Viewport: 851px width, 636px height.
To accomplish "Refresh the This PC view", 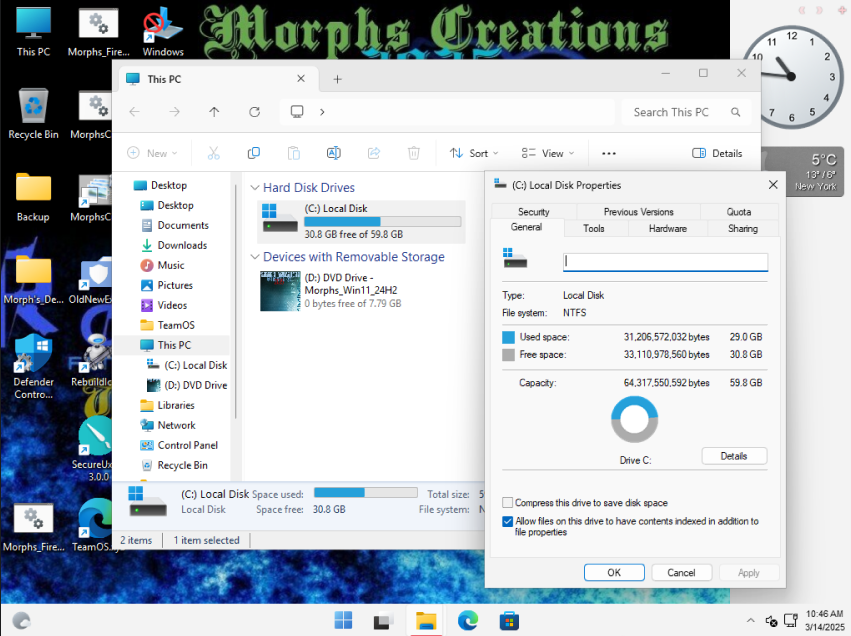I will tap(255, 112).
